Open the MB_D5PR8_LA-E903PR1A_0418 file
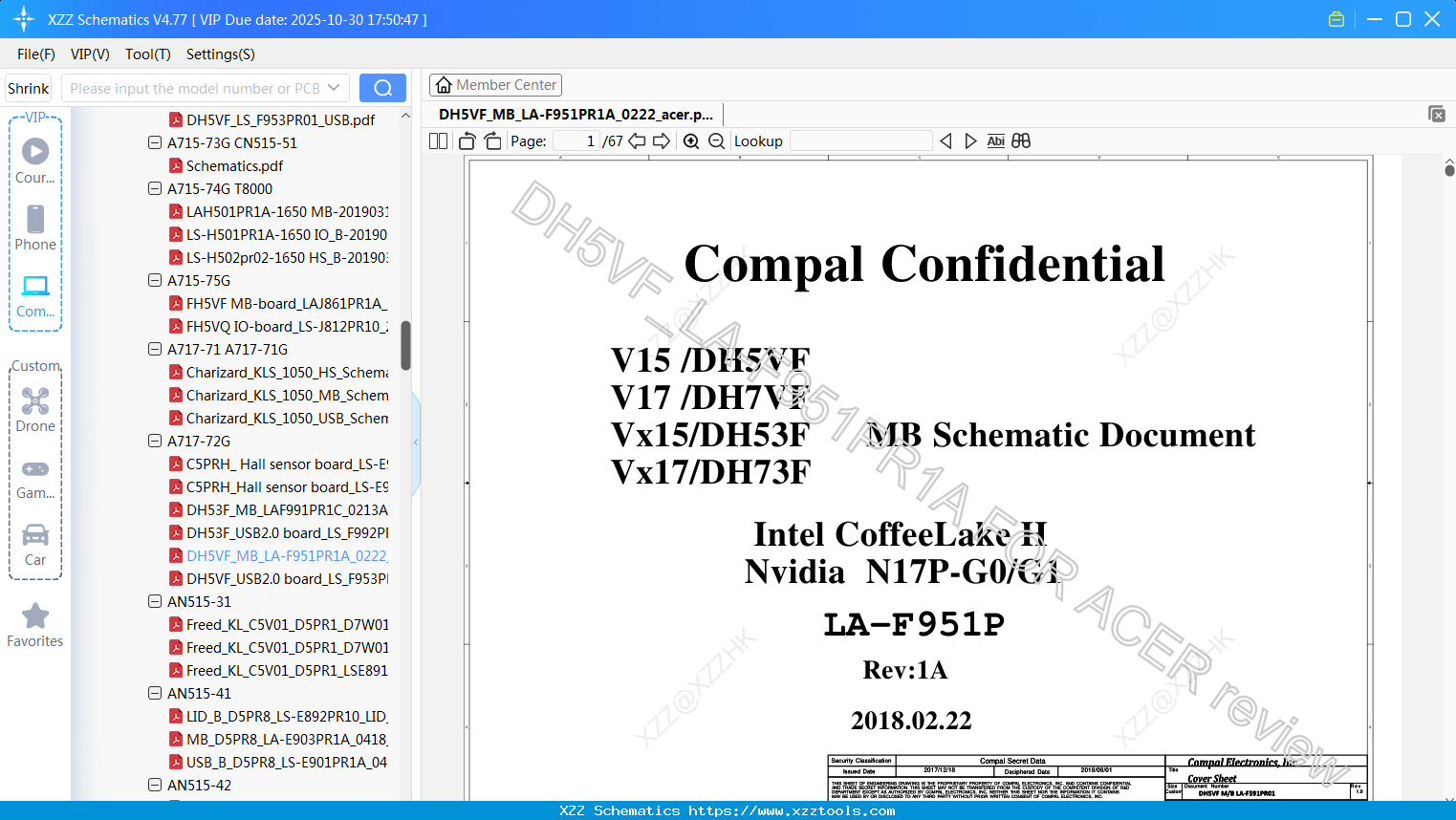 (287, 739)
